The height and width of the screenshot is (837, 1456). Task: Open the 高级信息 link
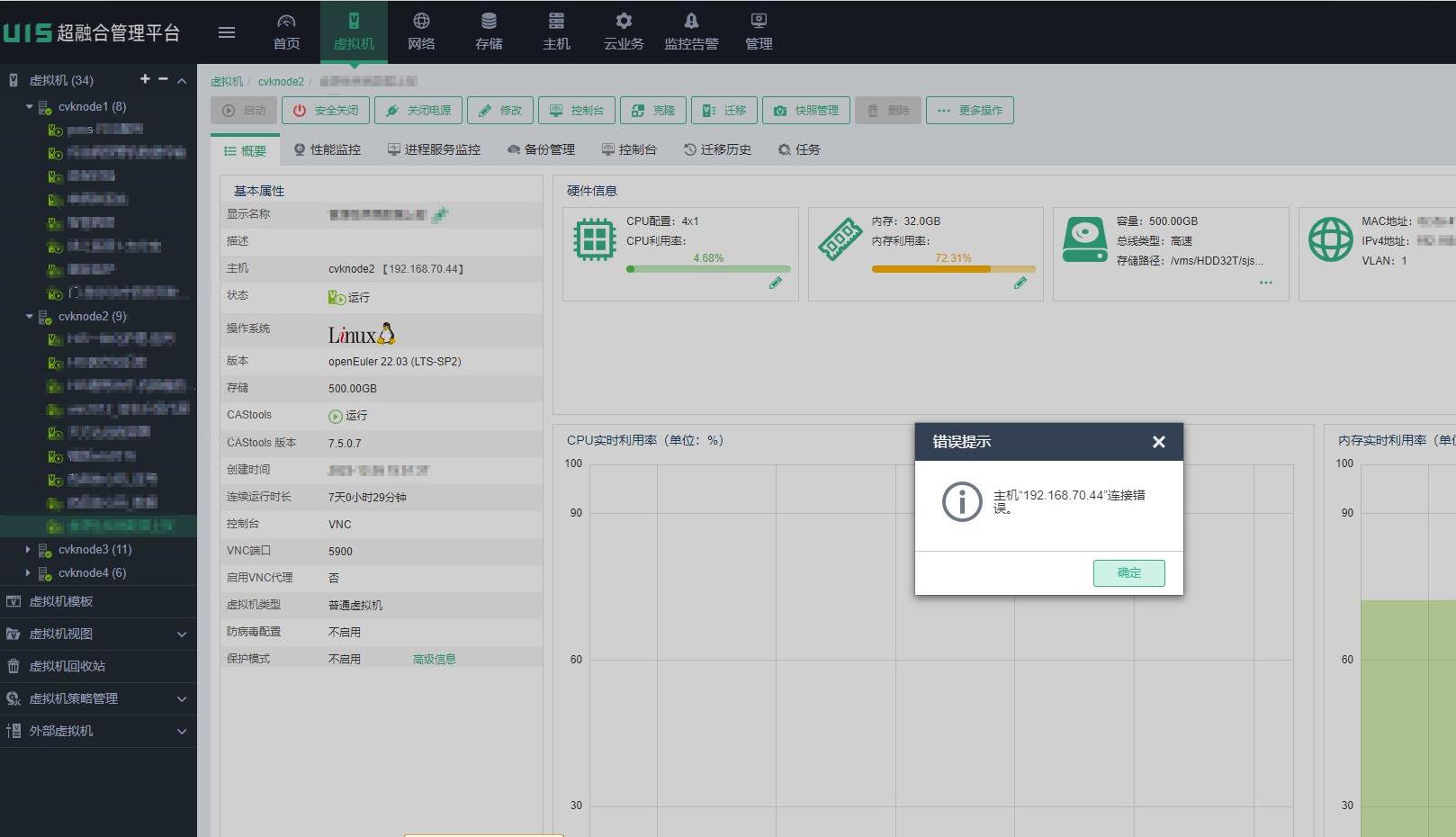tap(434, 660)
